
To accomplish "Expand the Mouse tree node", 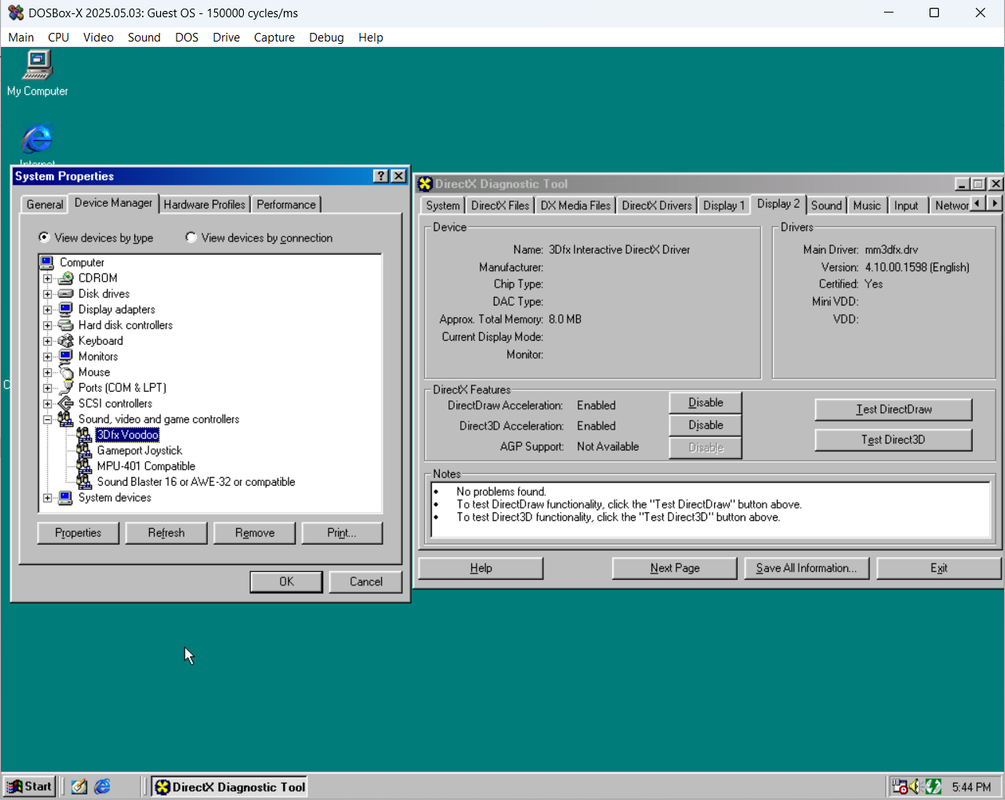I will [47, 372].
